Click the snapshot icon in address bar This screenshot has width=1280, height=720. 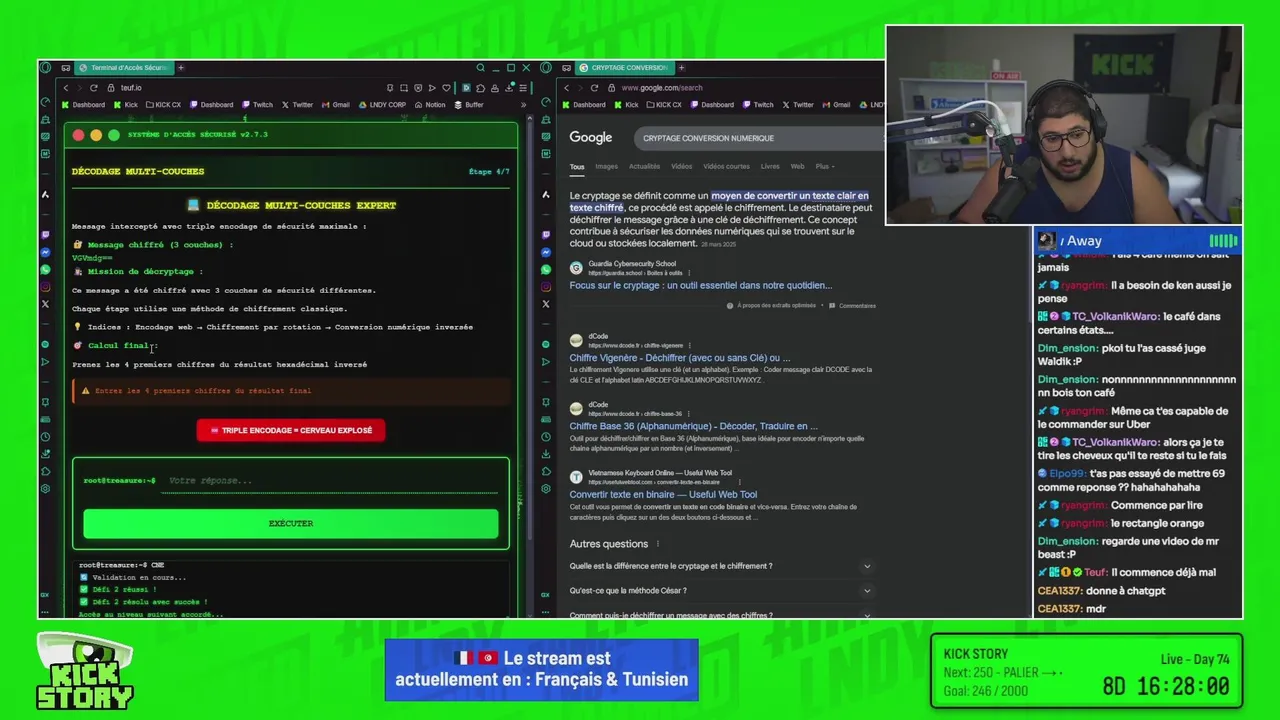pos(404,88)
